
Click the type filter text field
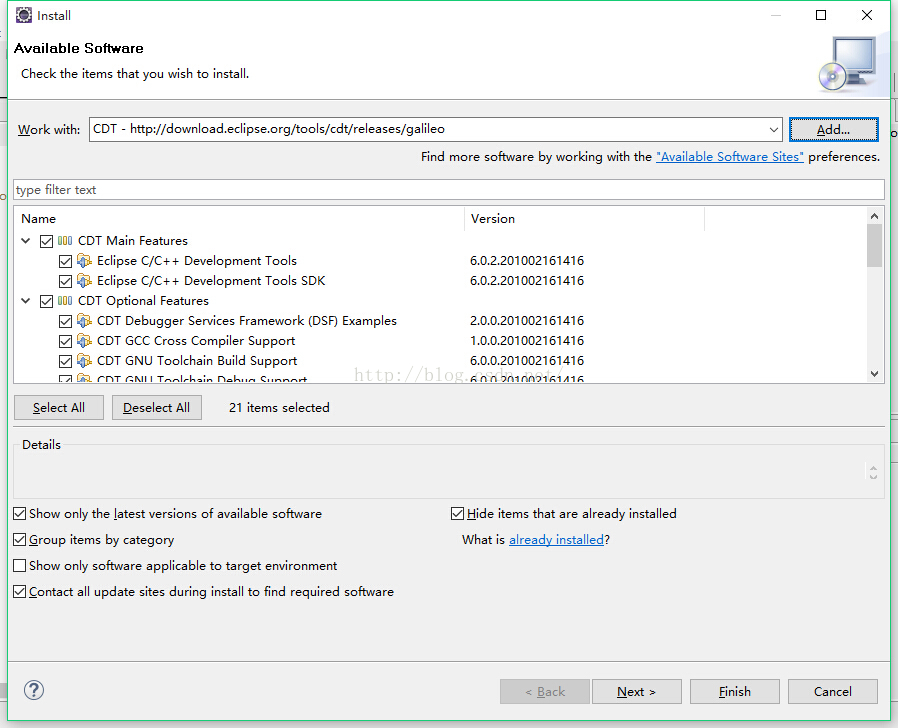(449, 190)
